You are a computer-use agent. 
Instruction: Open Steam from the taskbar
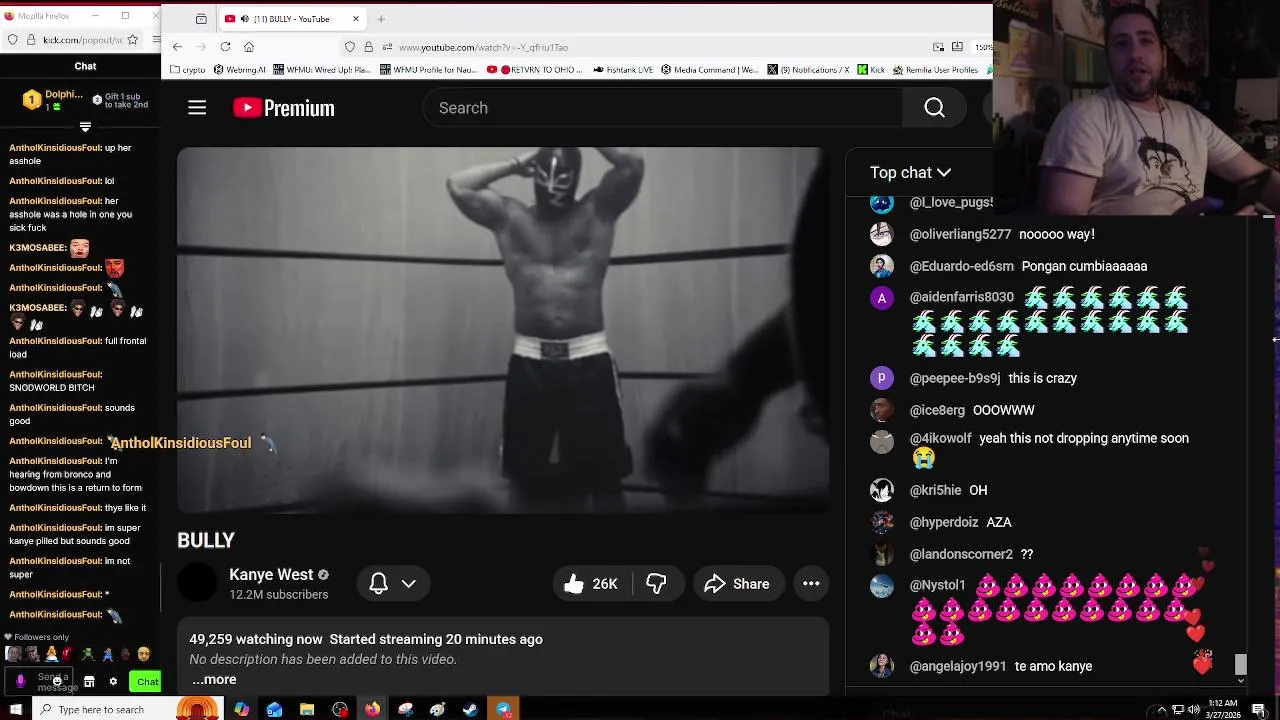point(470,709)
